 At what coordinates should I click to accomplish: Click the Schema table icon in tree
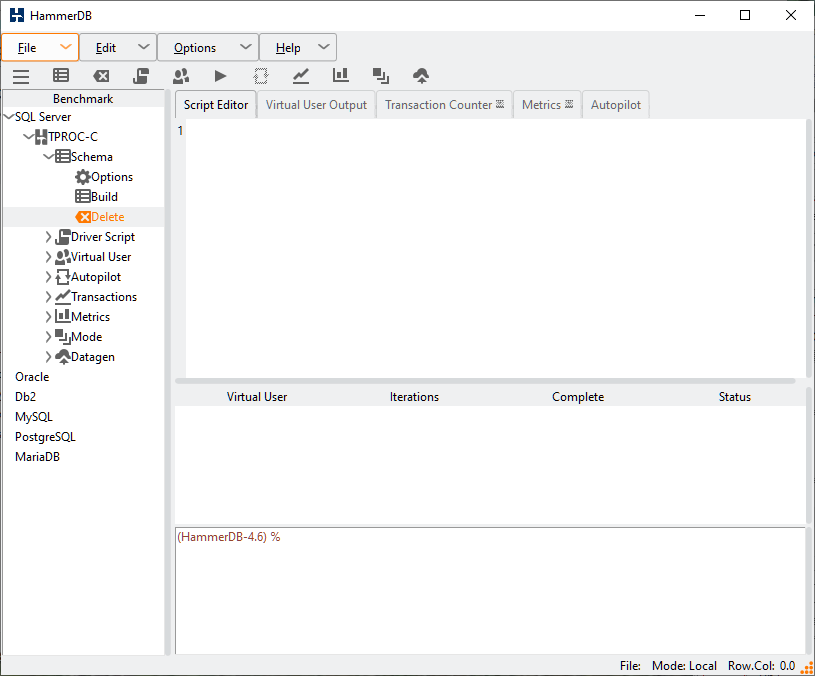pos(63,156)
